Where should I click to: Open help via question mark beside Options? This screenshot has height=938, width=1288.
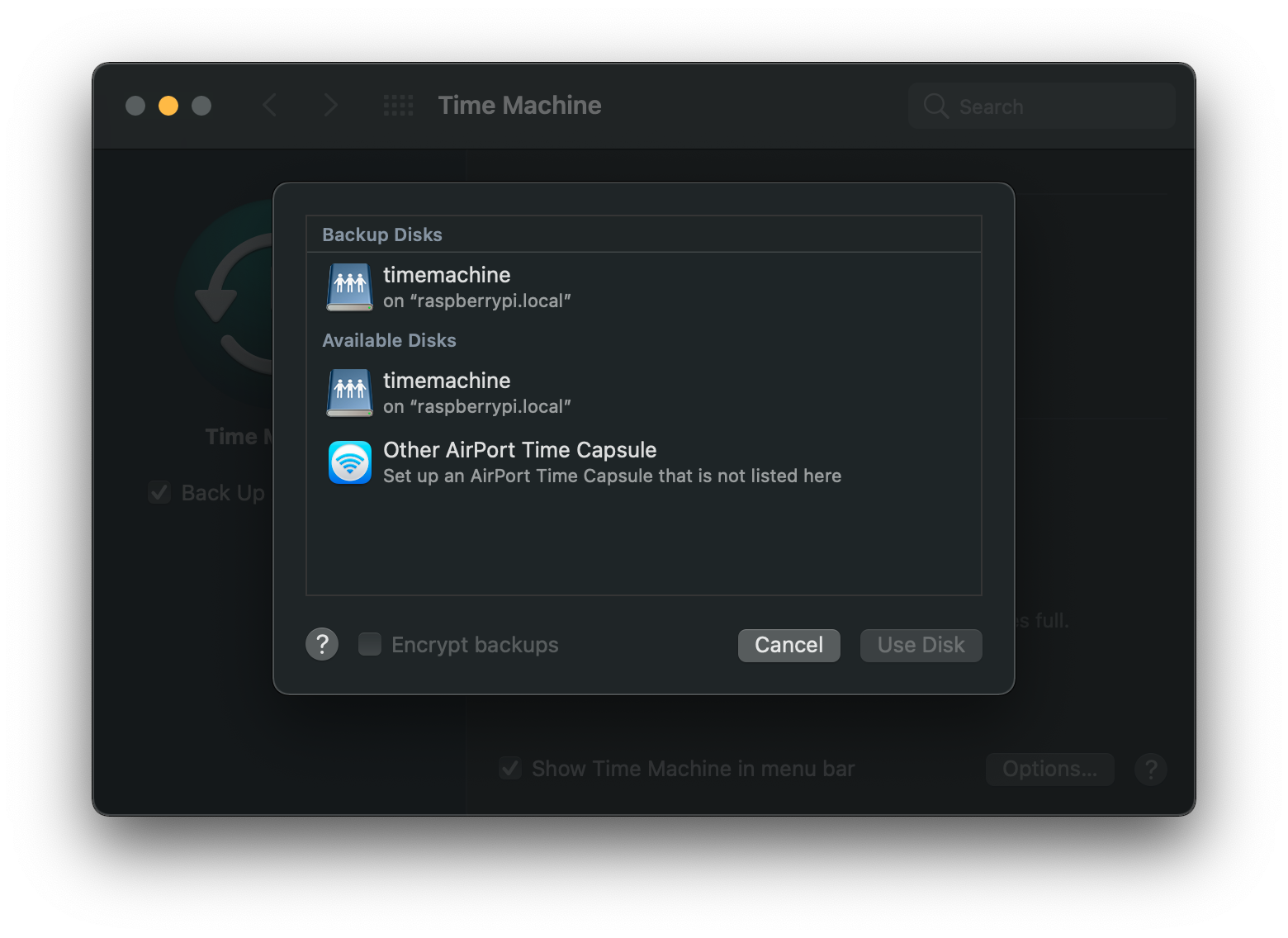pos(1151,770)
